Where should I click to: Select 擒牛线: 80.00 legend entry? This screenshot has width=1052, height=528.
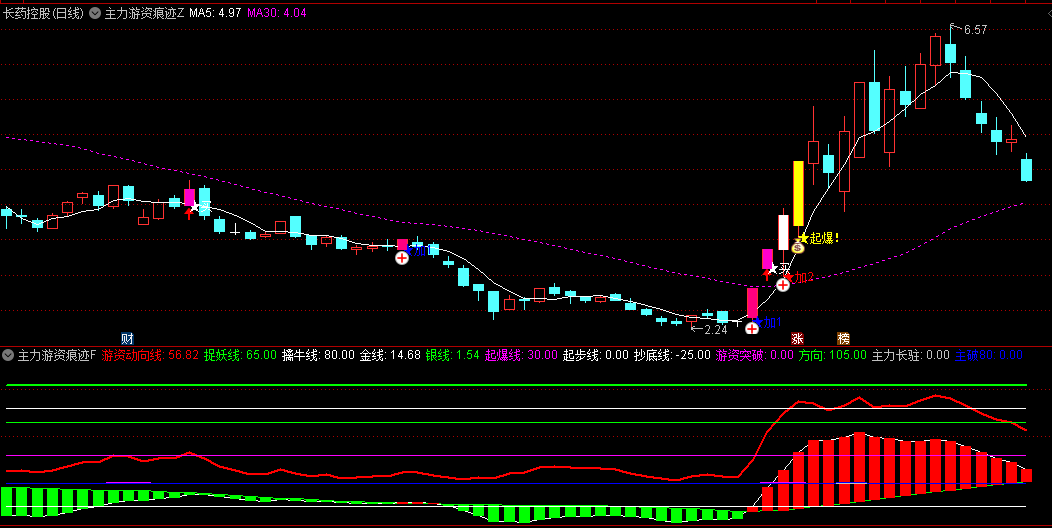coord(318,355)
